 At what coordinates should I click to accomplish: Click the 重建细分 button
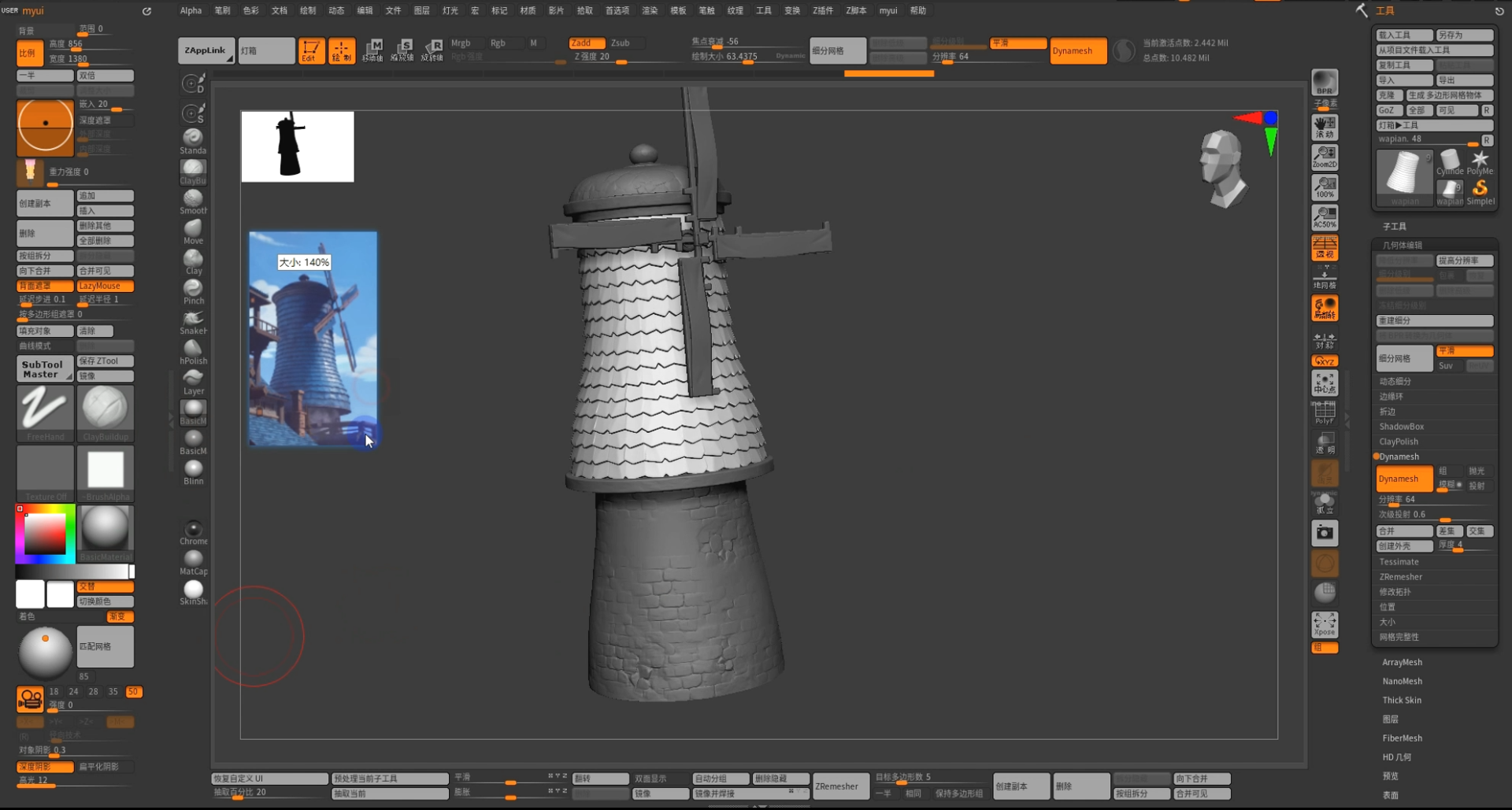click(1434, 320)
